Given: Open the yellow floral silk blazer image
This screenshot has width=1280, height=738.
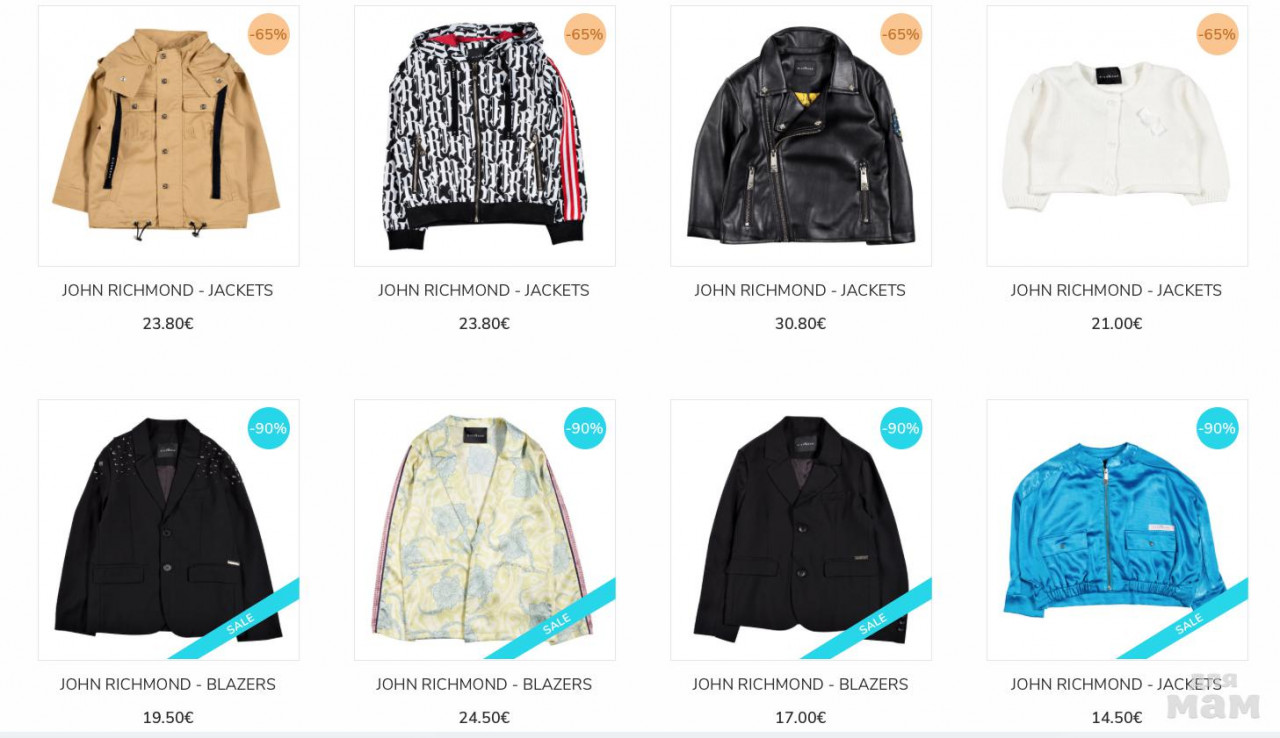Looking at the screenshot, I should [x=485, y=530].
